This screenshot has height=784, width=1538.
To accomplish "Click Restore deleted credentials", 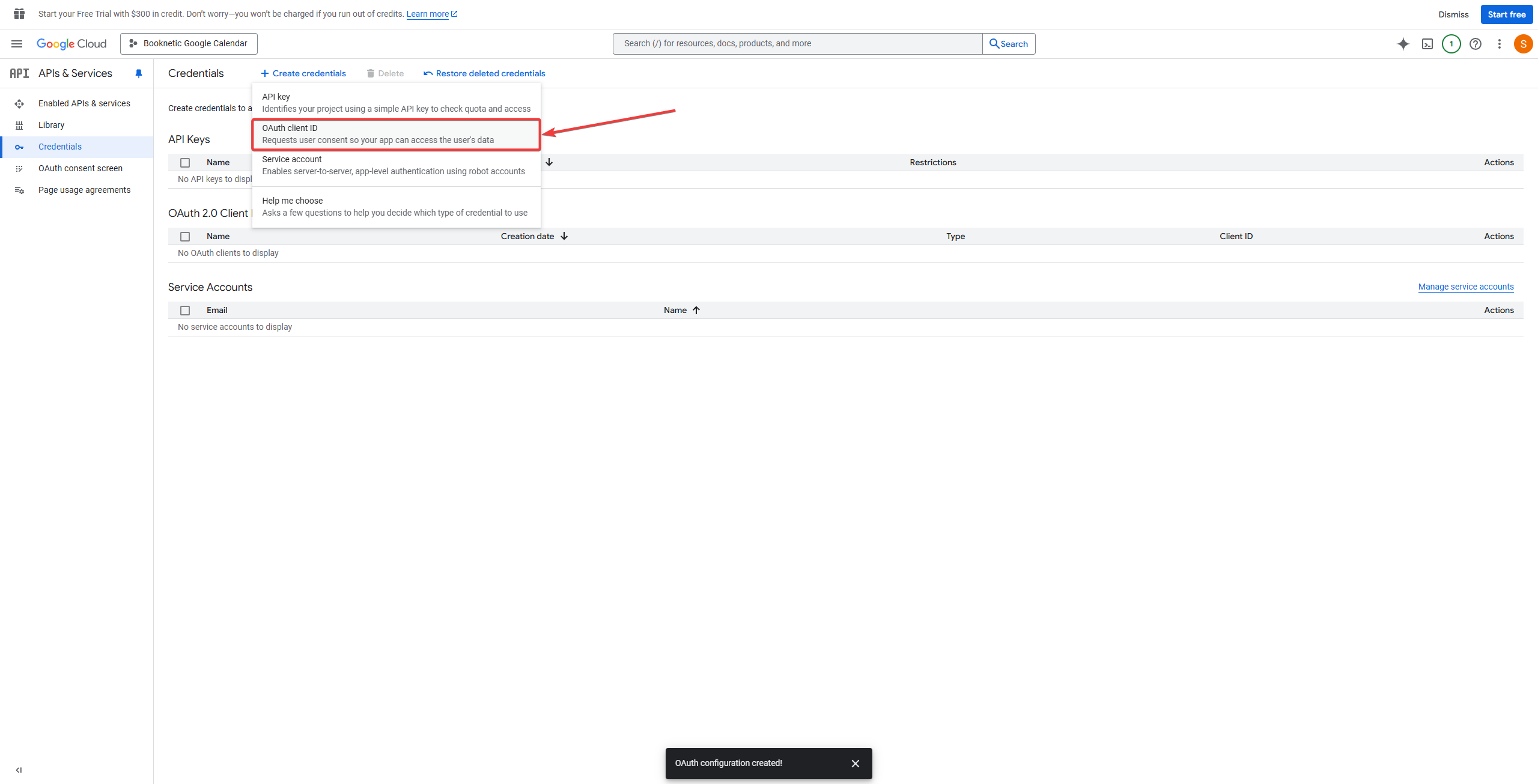I will click(x=484, y=73).
